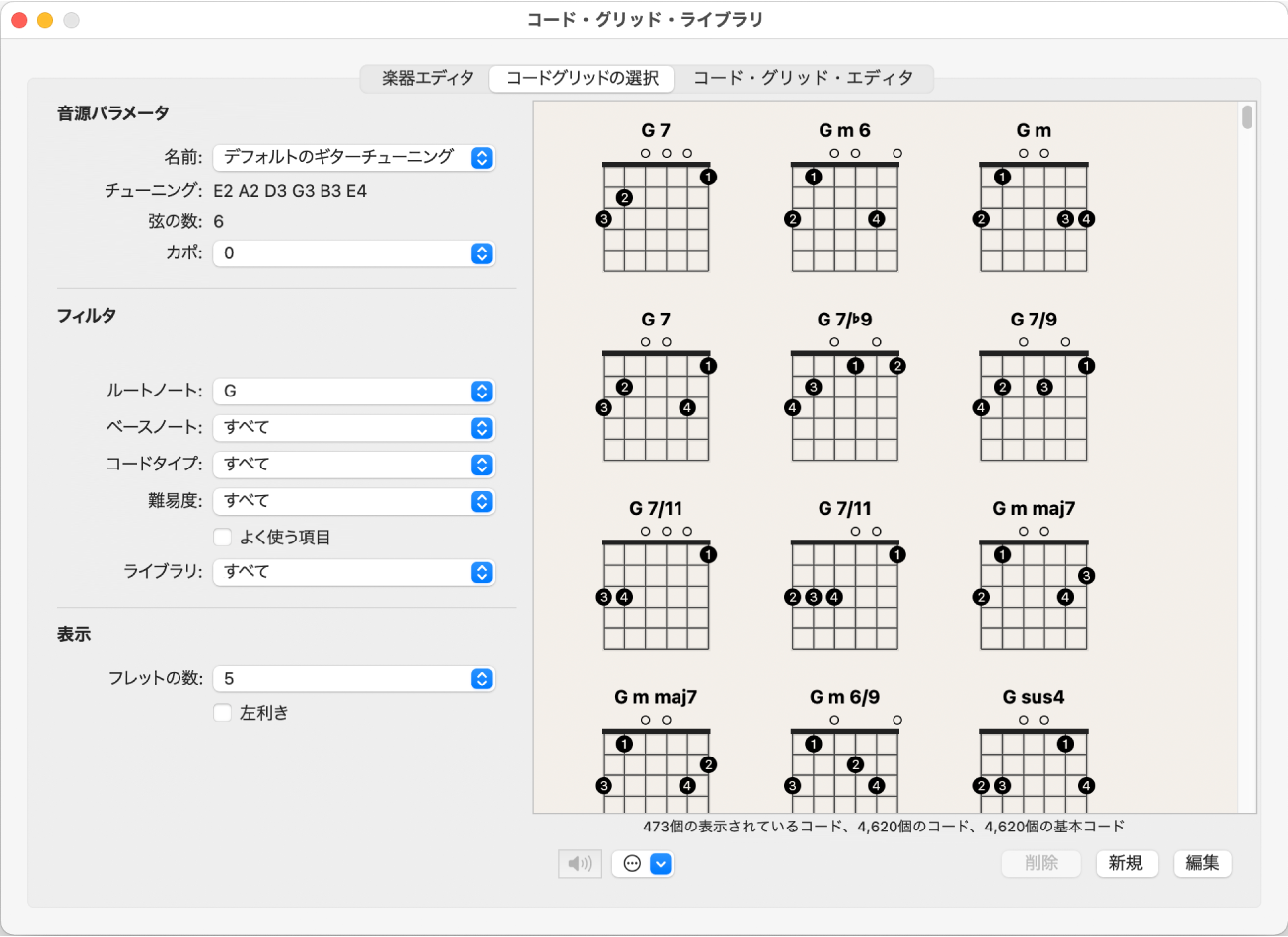Open the コードタイプ dropdown
The width and height of the screenshot is (1288, 937).
480,464
